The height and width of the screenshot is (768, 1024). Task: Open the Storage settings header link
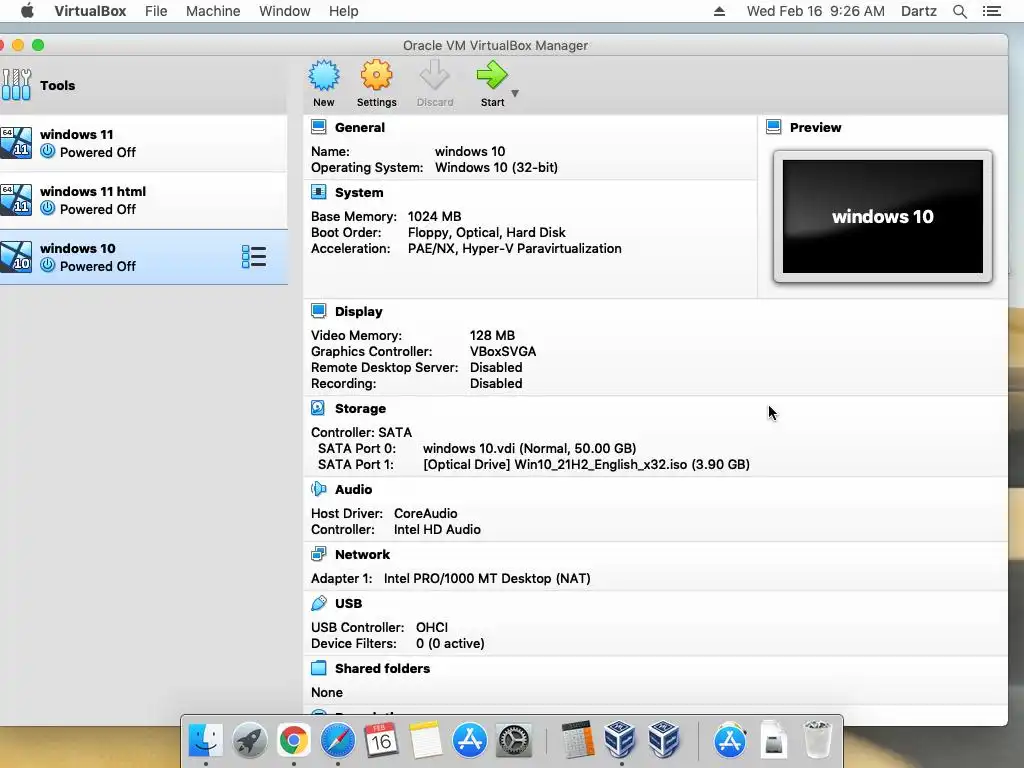pos(360,408)
